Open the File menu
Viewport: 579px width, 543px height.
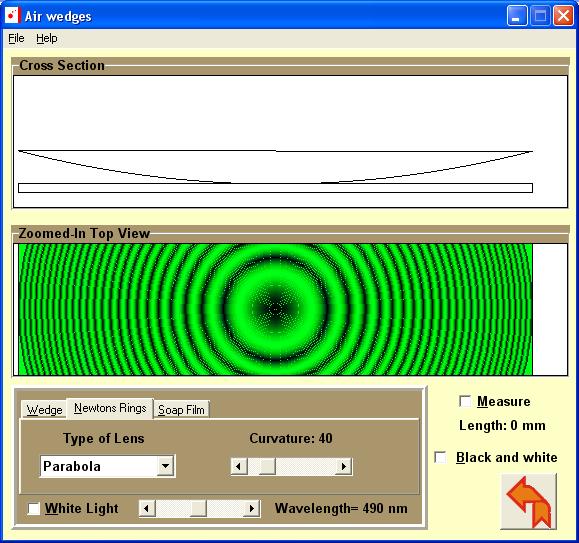(x=16, y=38)
